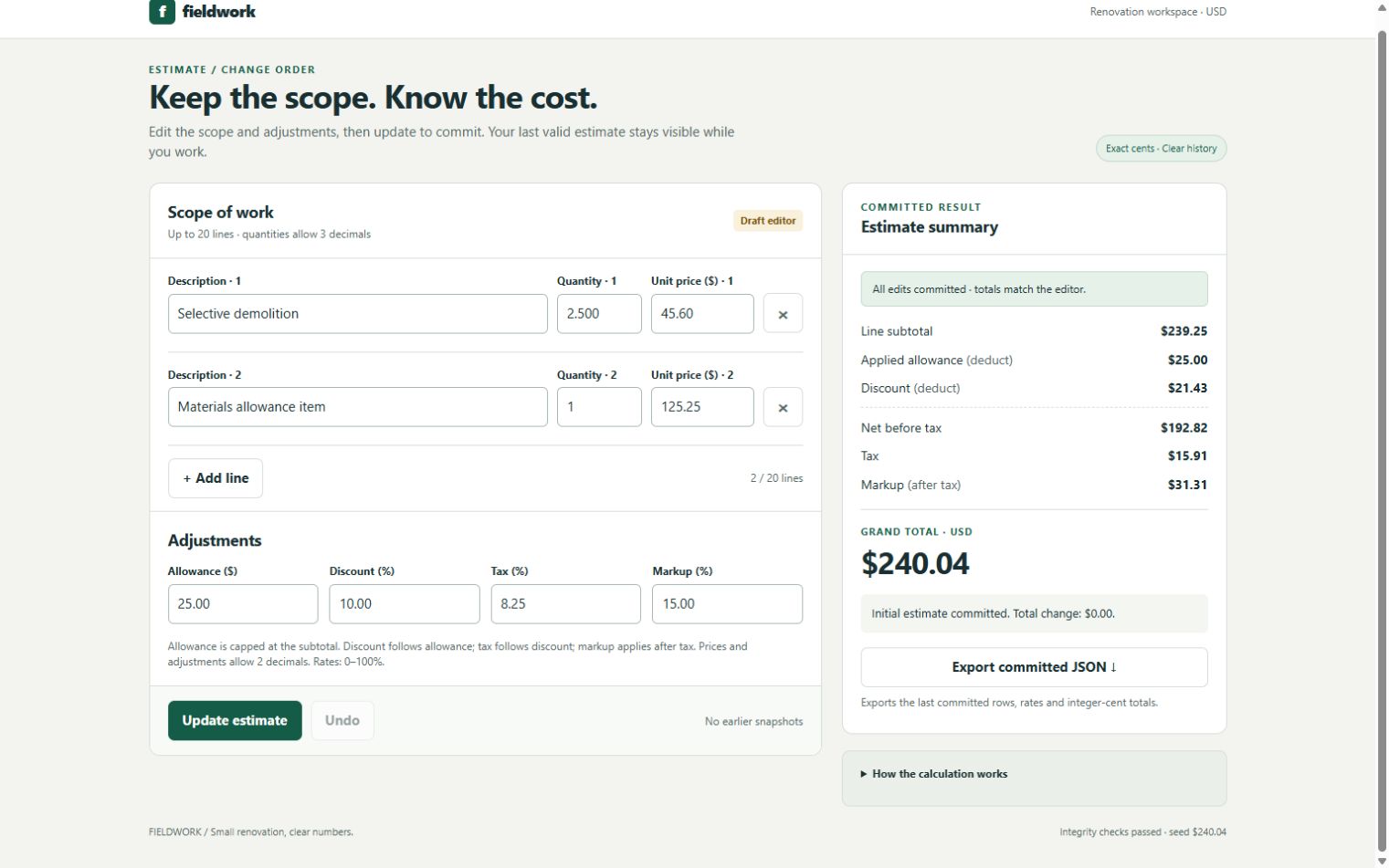Click the 2 / 20 lines counter
1389x868 pixels.
[777, 478]
